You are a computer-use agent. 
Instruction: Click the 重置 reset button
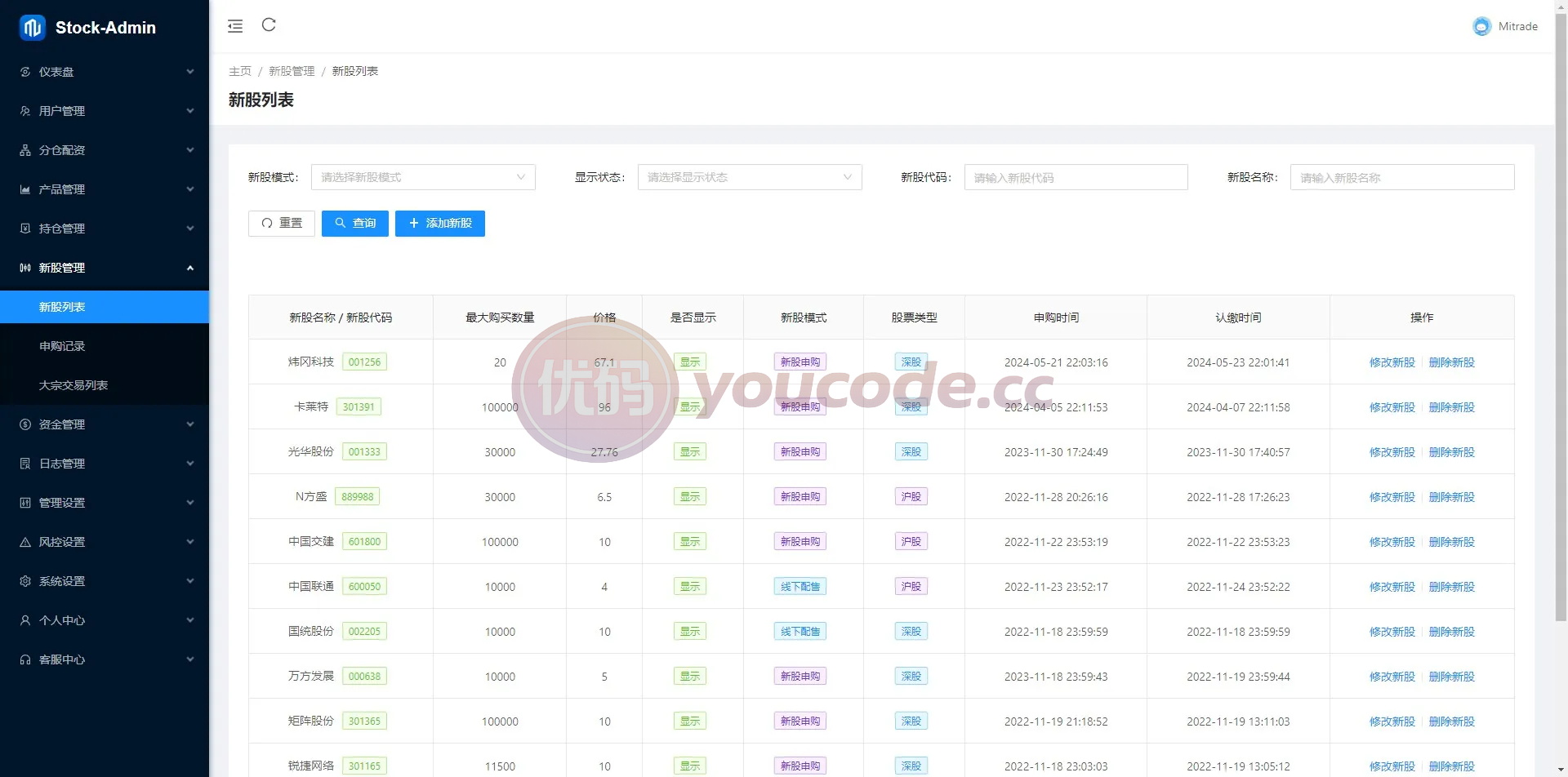click(282, 224)
